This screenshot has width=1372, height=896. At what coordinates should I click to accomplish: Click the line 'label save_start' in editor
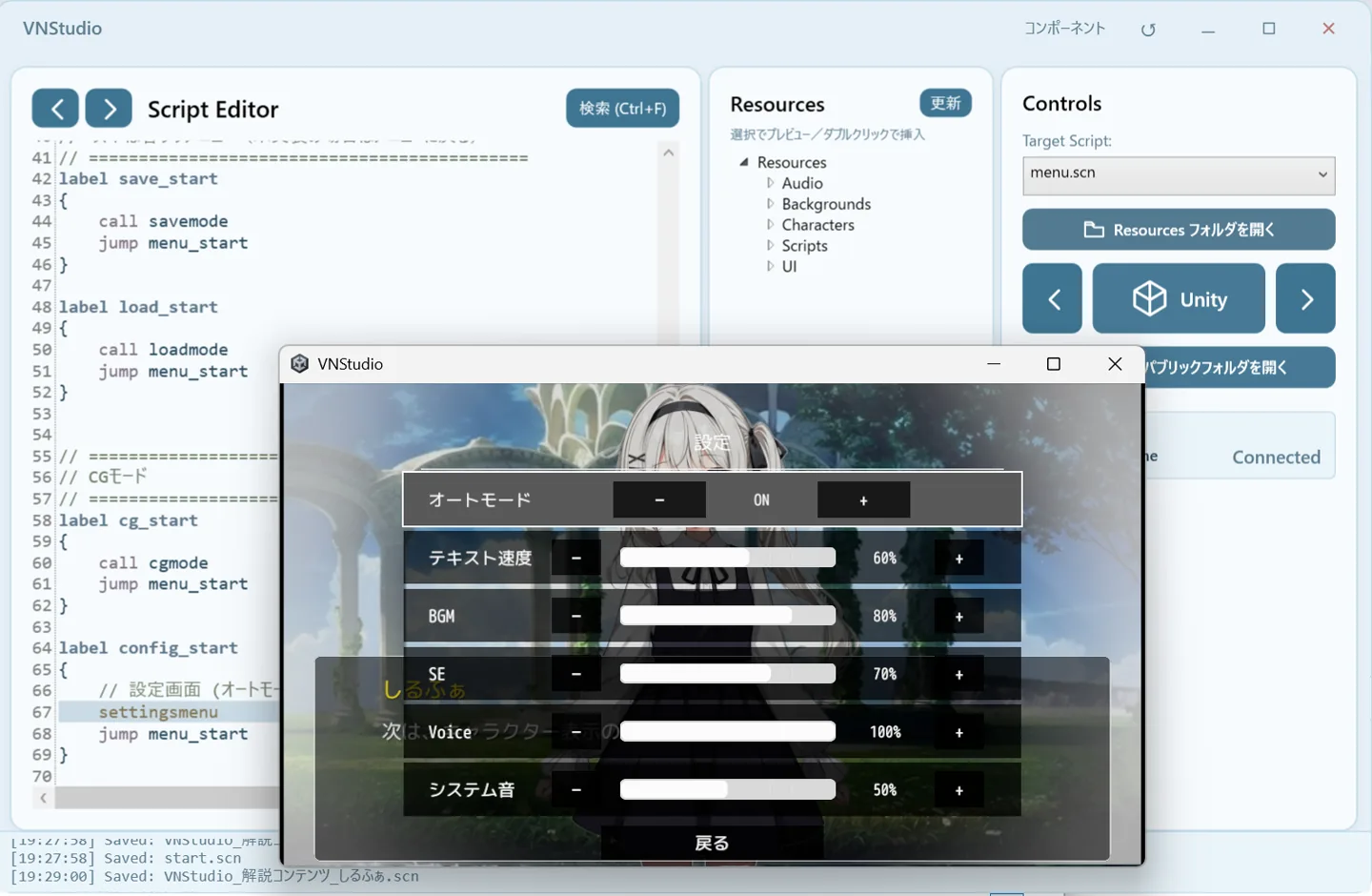tap(138, 179)
